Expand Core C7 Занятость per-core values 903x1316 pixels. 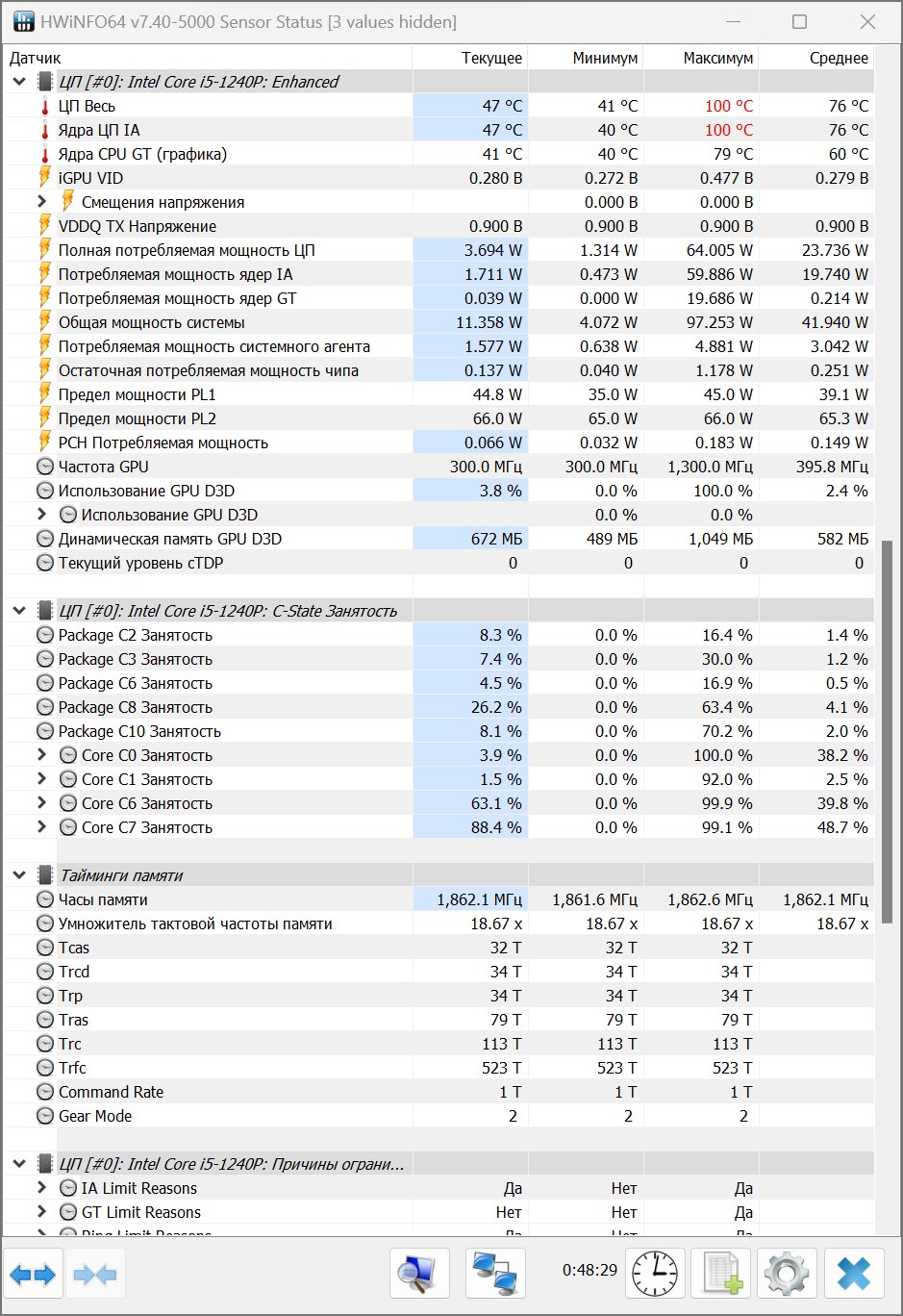tap(41, 827)
